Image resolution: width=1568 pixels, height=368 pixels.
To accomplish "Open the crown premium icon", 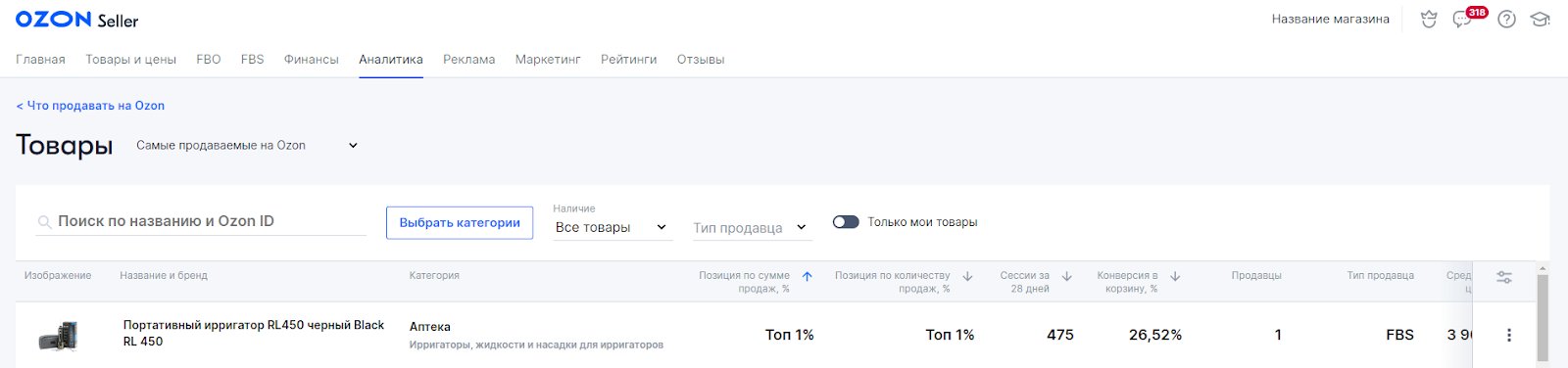I will click(x=1429, y=19).
